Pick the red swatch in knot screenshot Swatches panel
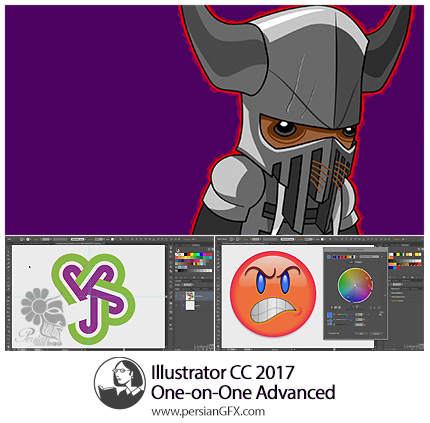The height and width of the screenshot is (423, 430). point(189,254)
